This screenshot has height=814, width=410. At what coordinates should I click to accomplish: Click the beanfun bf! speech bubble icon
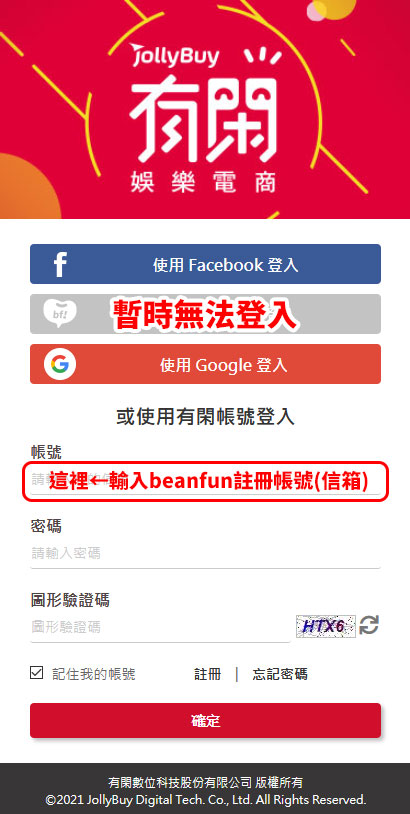tap(59, 314)
